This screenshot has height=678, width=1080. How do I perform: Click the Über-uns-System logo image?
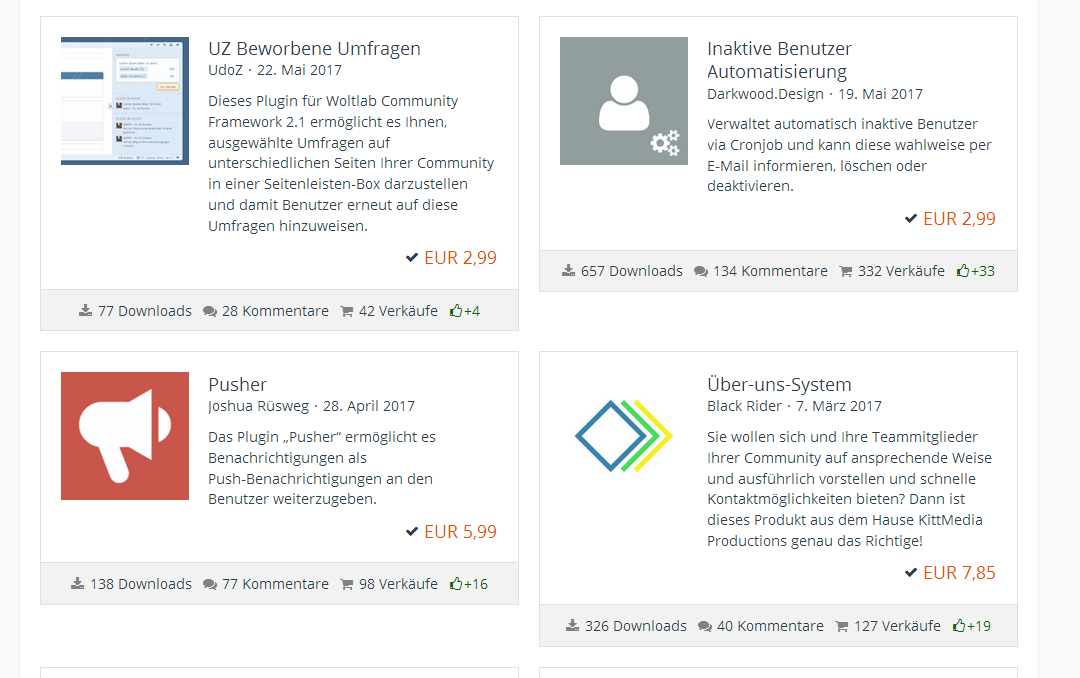coord(624,436)
